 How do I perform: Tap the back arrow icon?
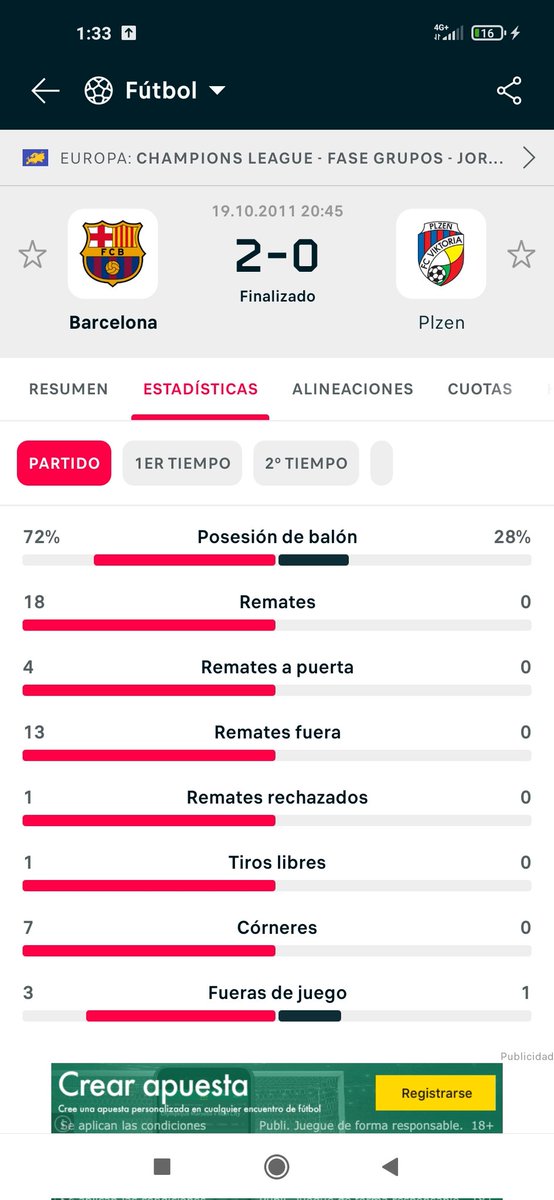tap(45, 91)
